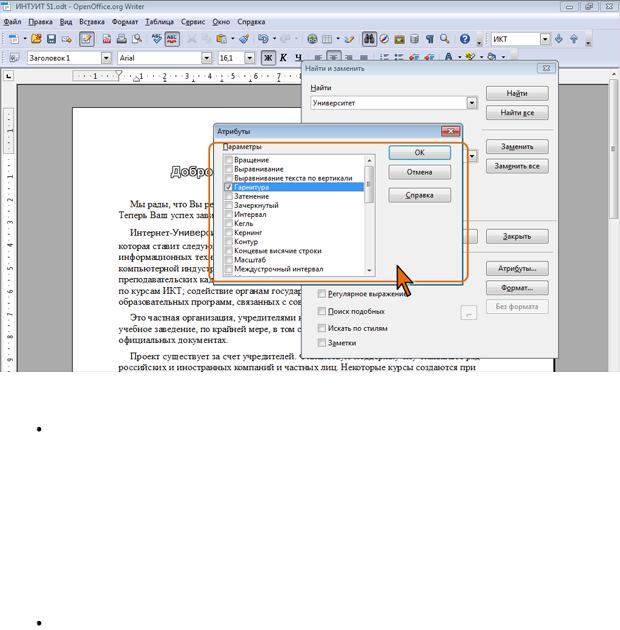
Task: Click the Paste clipboard icon
Action: click(x=221, y=39)
